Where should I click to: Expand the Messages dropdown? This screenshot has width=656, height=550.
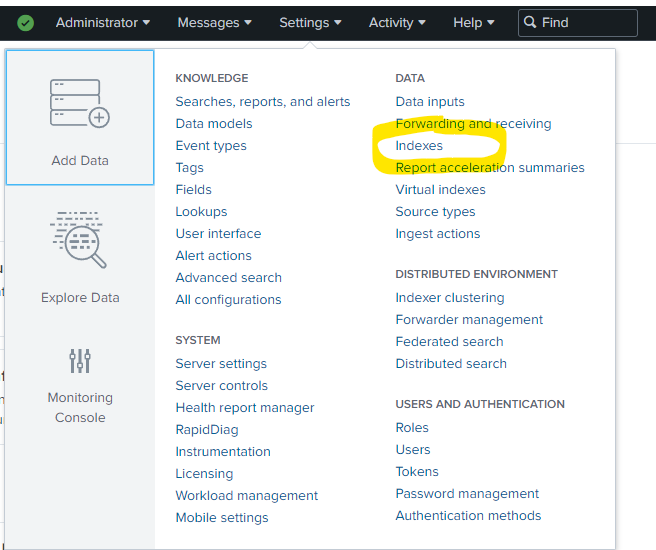pos(215,23)
